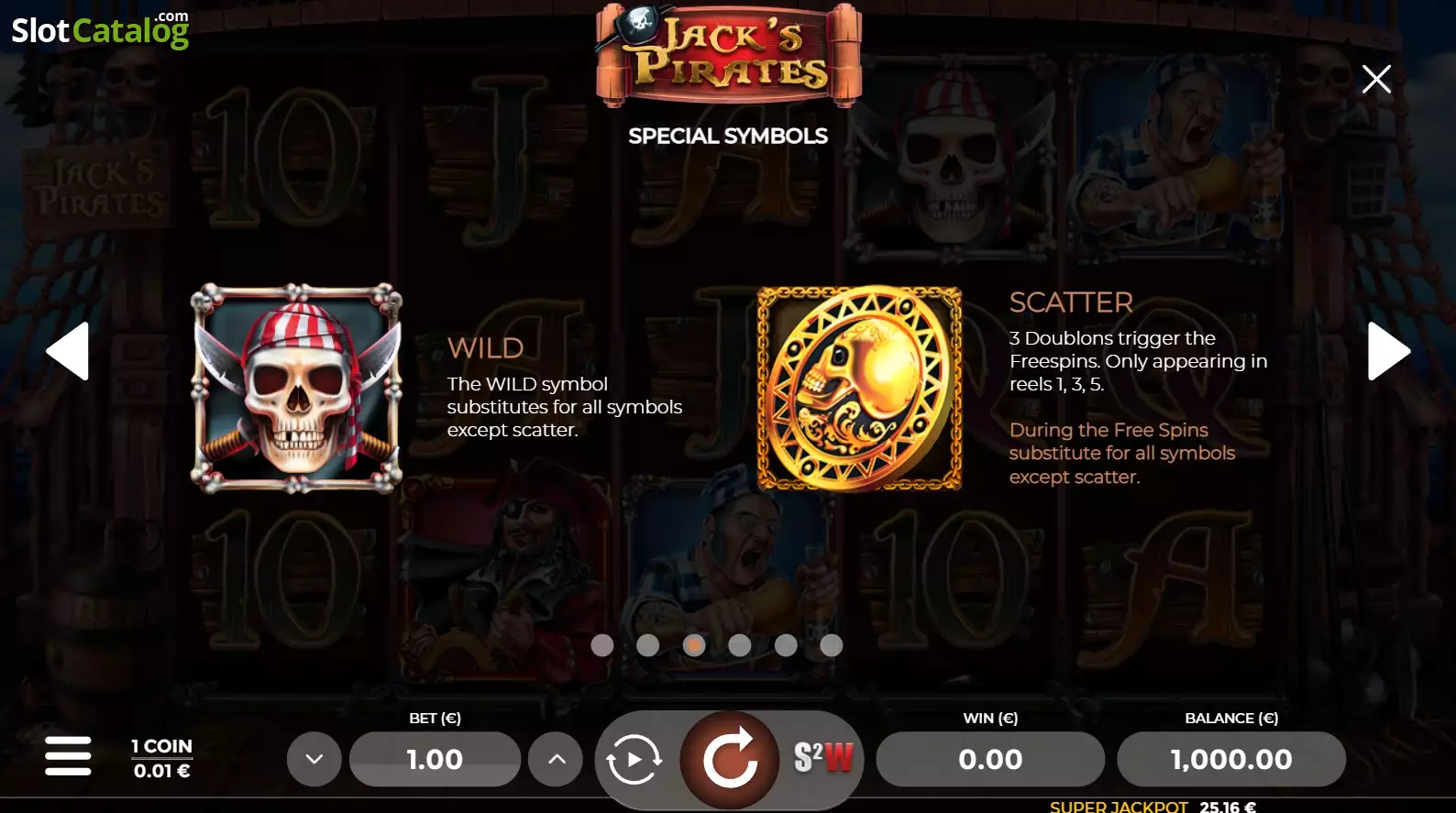Go to previous paytable page arrow
Image resolution: width=1456 pixels, height=813 pixels.
[68, 351]
